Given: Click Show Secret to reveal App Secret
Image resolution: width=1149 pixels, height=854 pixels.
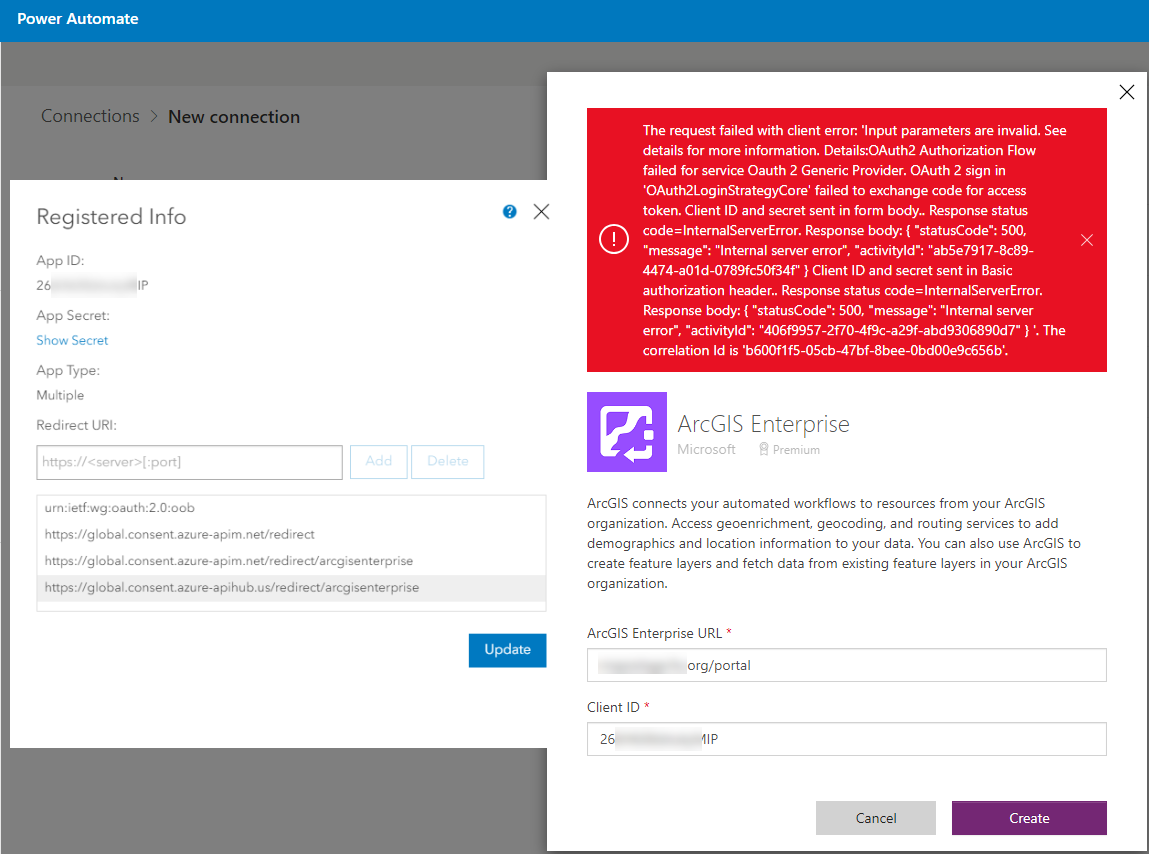Looking at the screenshot, I should pyautogui.click(x=71, y=340).
